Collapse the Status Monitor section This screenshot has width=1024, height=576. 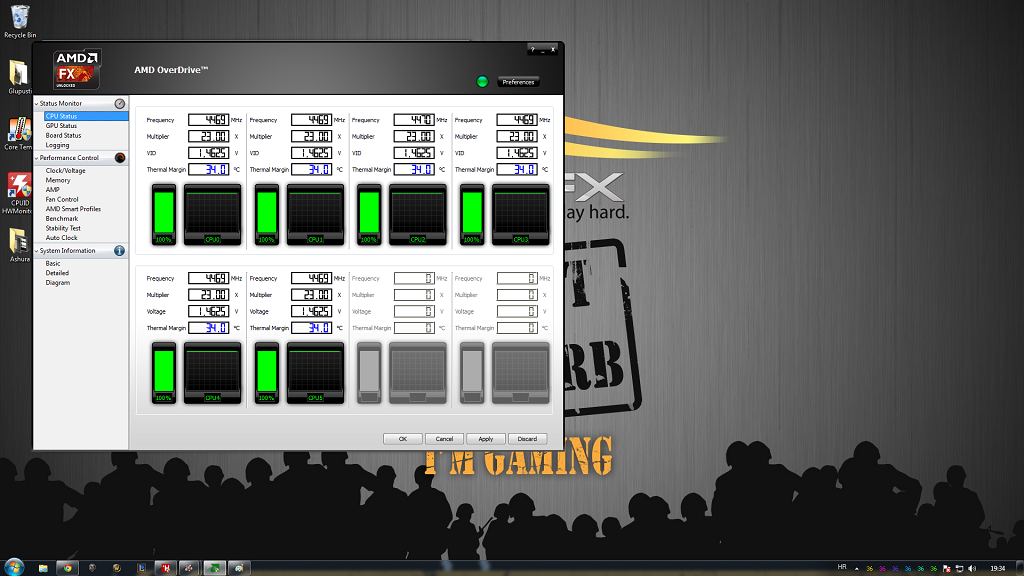[x=37, y=103]
